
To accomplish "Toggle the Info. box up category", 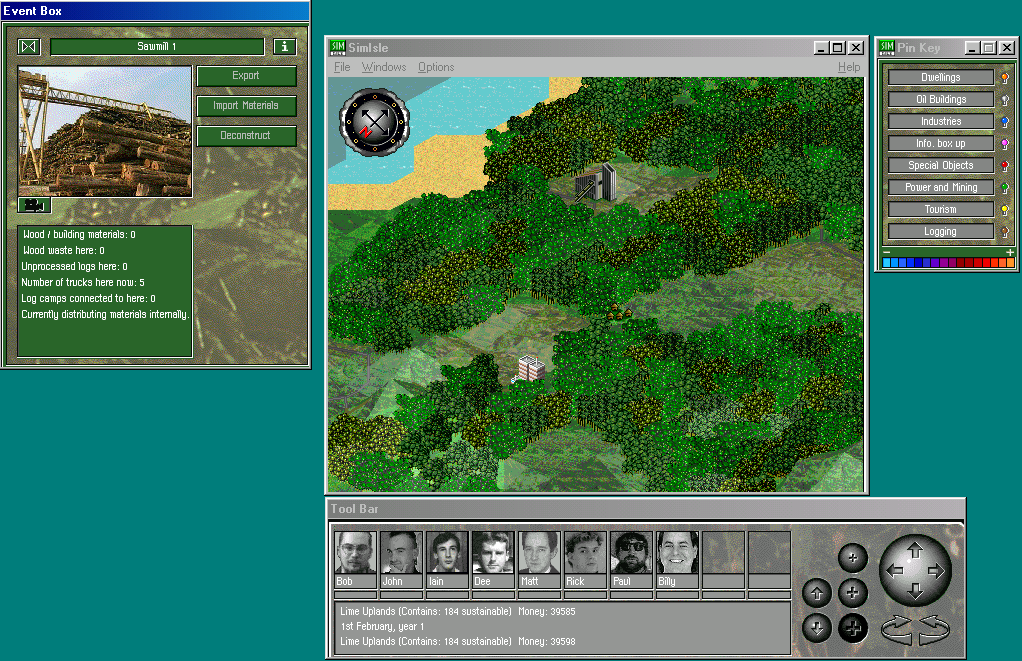I will pyautogui.click(x=941, y=143).
